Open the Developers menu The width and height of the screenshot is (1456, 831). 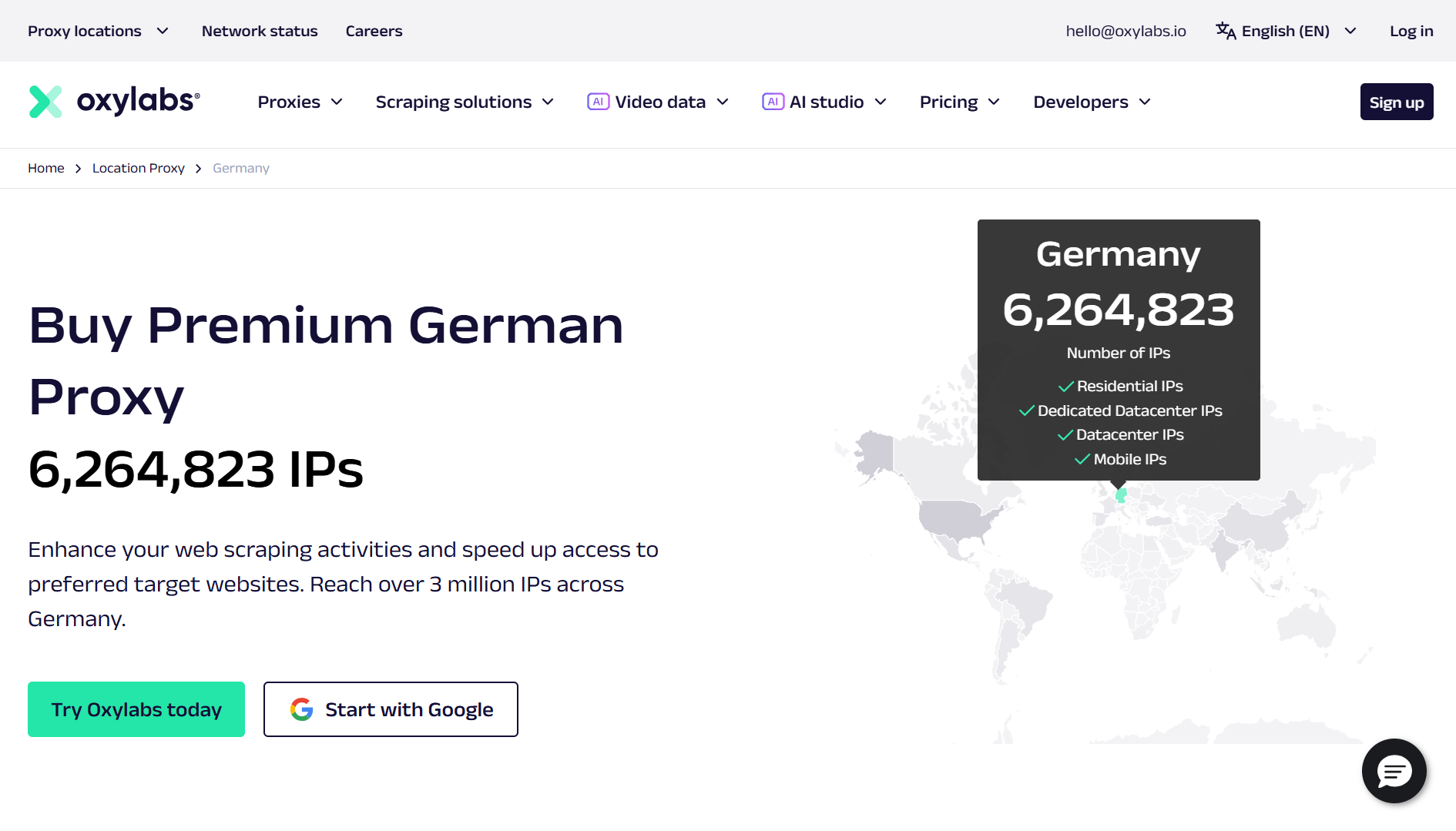point(1092,102)
